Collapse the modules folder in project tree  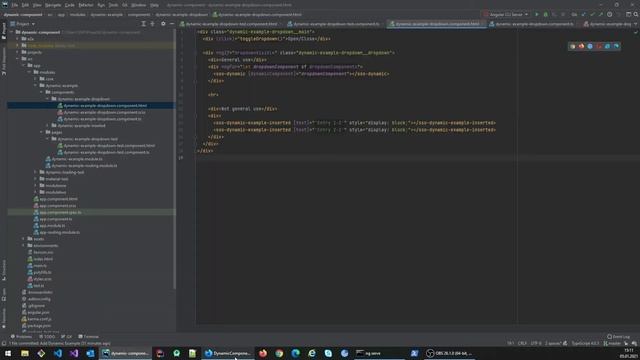pyautogui.click(x=30, y=72)
